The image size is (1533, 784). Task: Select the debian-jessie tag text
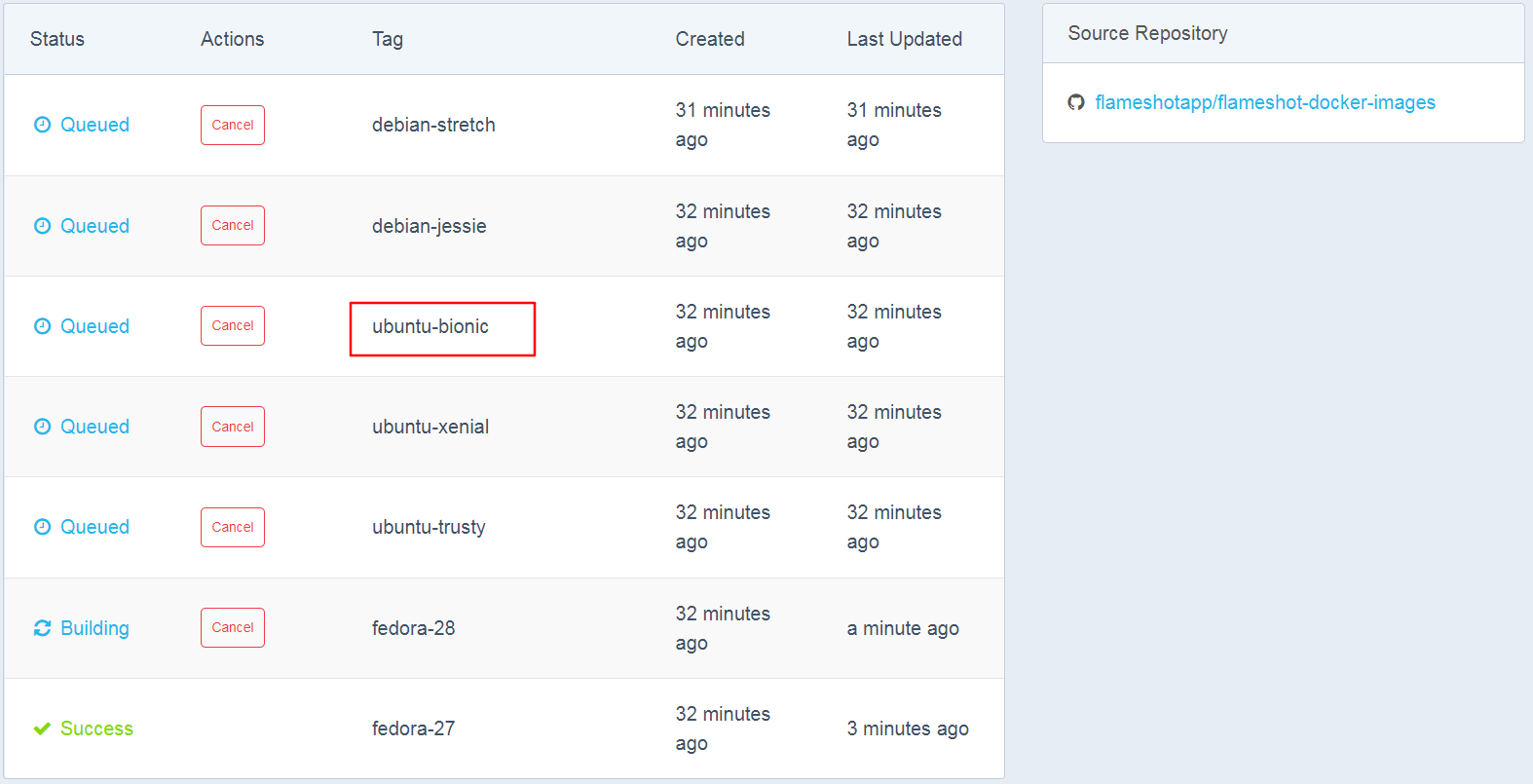pos(429,226)
